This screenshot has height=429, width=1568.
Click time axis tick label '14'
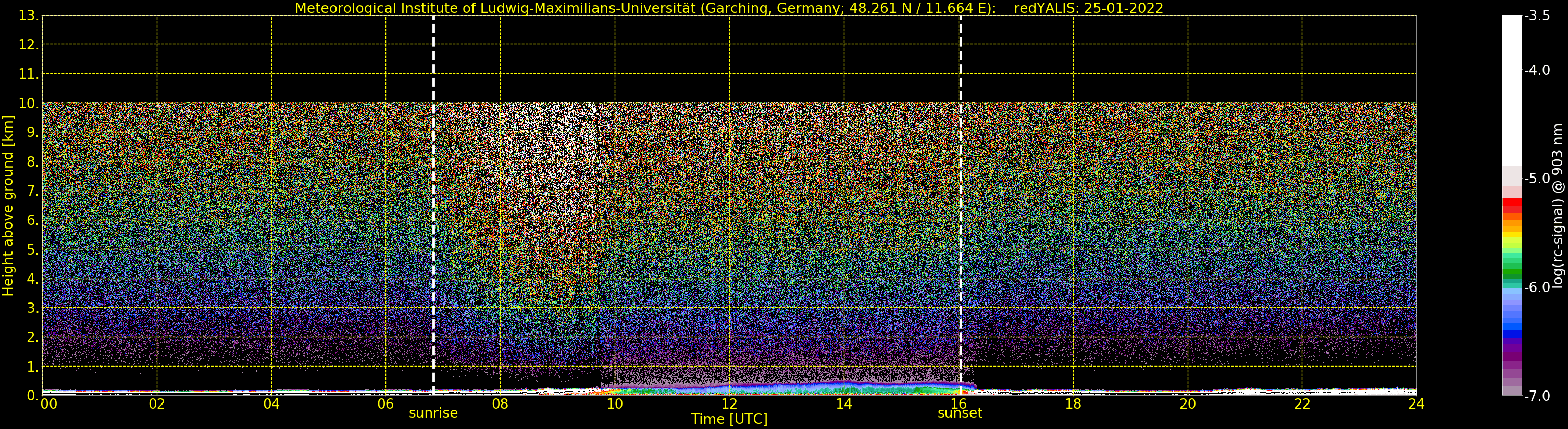coord(844,403)
